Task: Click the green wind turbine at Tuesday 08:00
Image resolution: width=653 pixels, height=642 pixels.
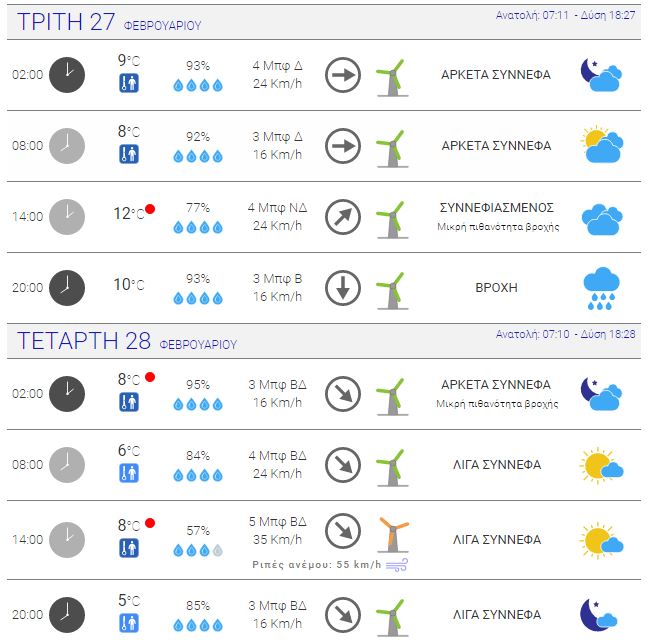Action: coord(393,149)
